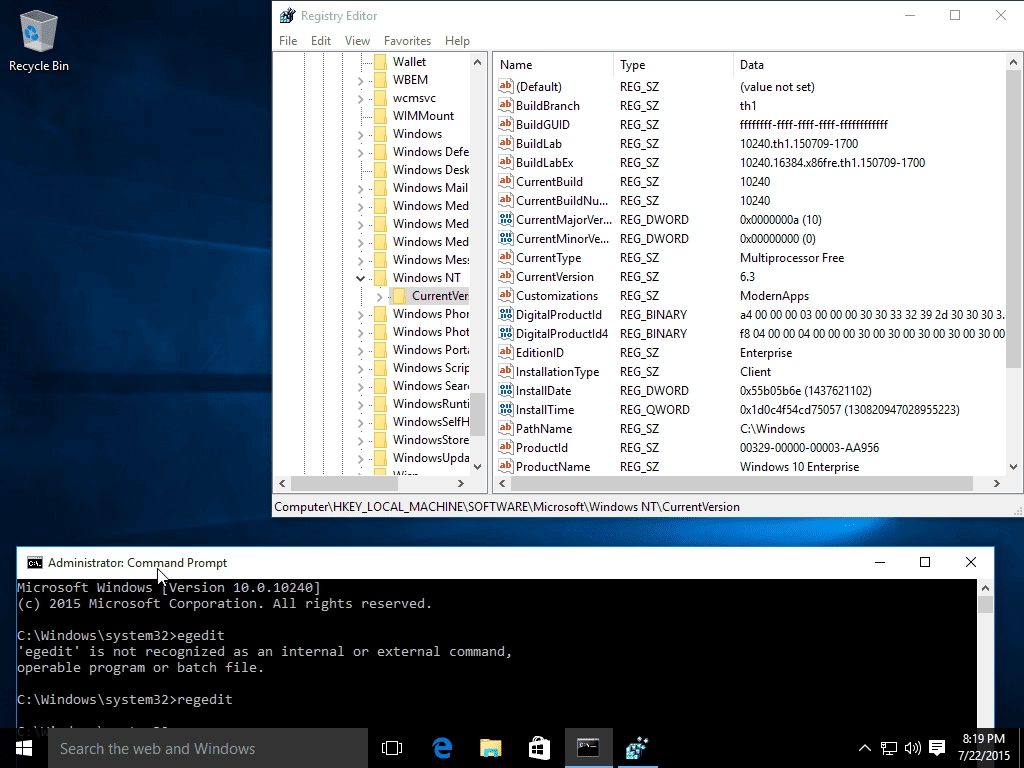Viewport: 1024px width, 768px height.
Task: Click the WIMMount folder icon
Action: tap(380, 116)
